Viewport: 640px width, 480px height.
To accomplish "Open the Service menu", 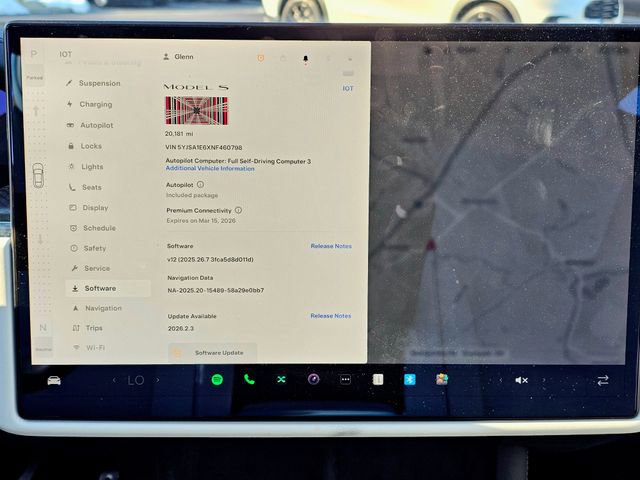I will (x=90, y=268).
